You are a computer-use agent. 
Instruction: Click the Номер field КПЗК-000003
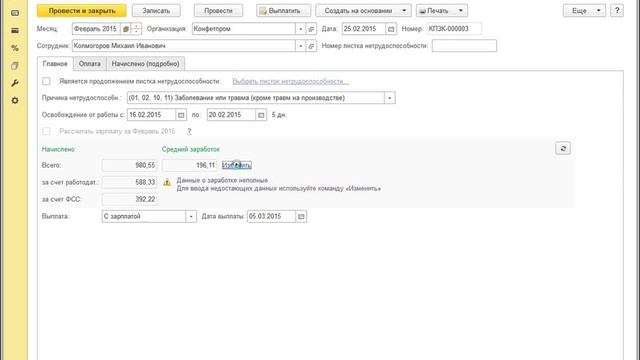pyautogui.click(x=454, y=29)
